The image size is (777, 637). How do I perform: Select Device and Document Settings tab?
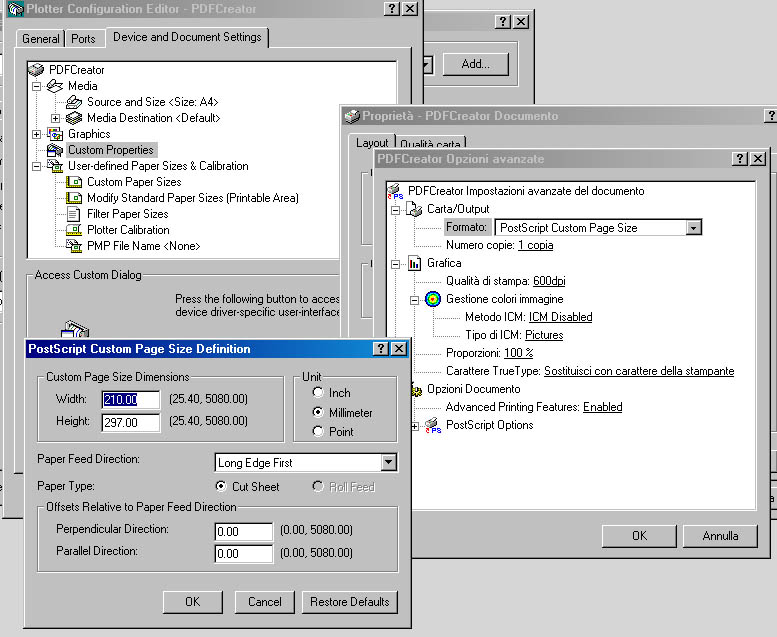[x=187, y=37]
